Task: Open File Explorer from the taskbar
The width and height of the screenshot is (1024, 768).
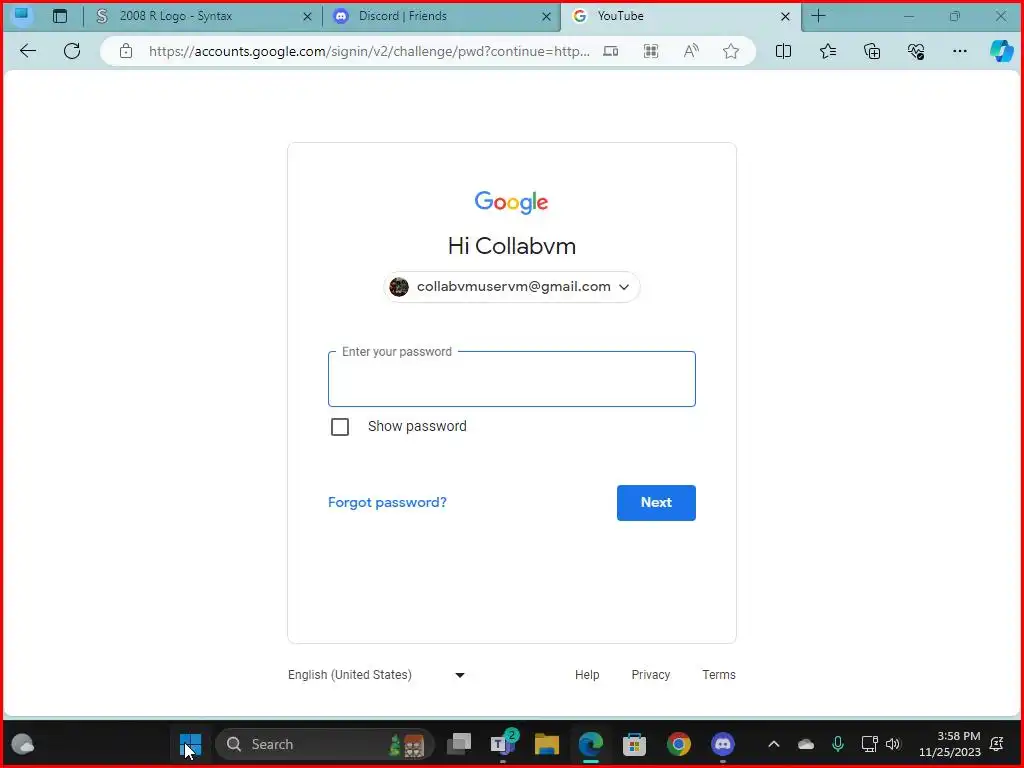Action: (547, 744)
